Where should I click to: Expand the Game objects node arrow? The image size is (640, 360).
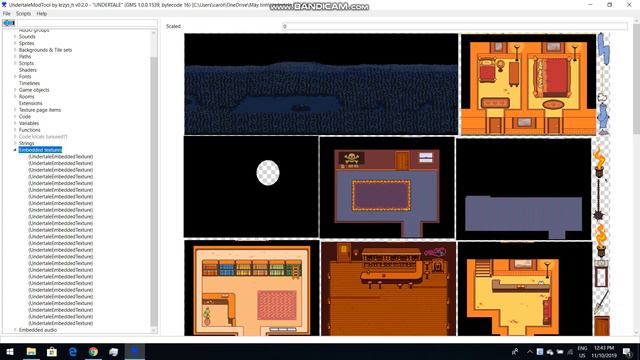point(15,90)
